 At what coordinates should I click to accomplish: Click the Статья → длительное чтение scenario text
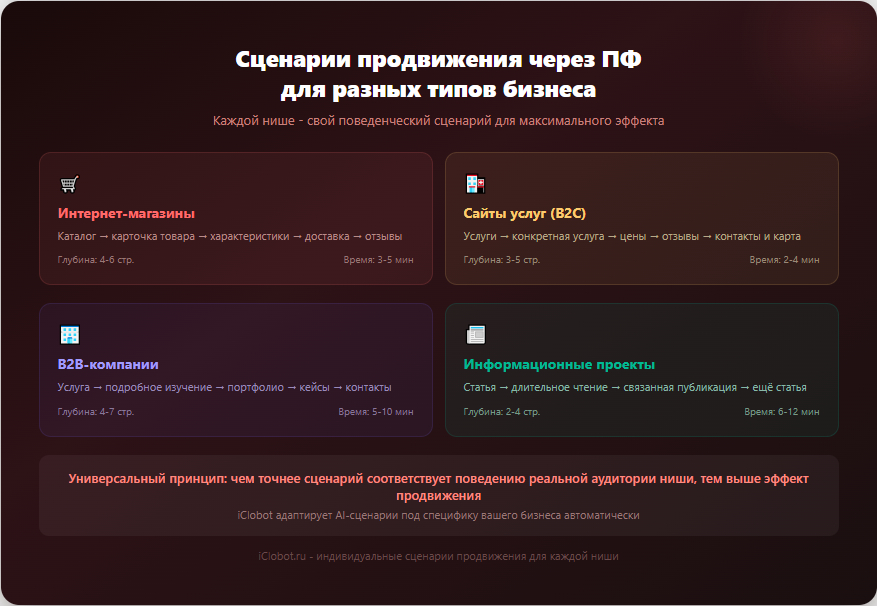point(635,387)
